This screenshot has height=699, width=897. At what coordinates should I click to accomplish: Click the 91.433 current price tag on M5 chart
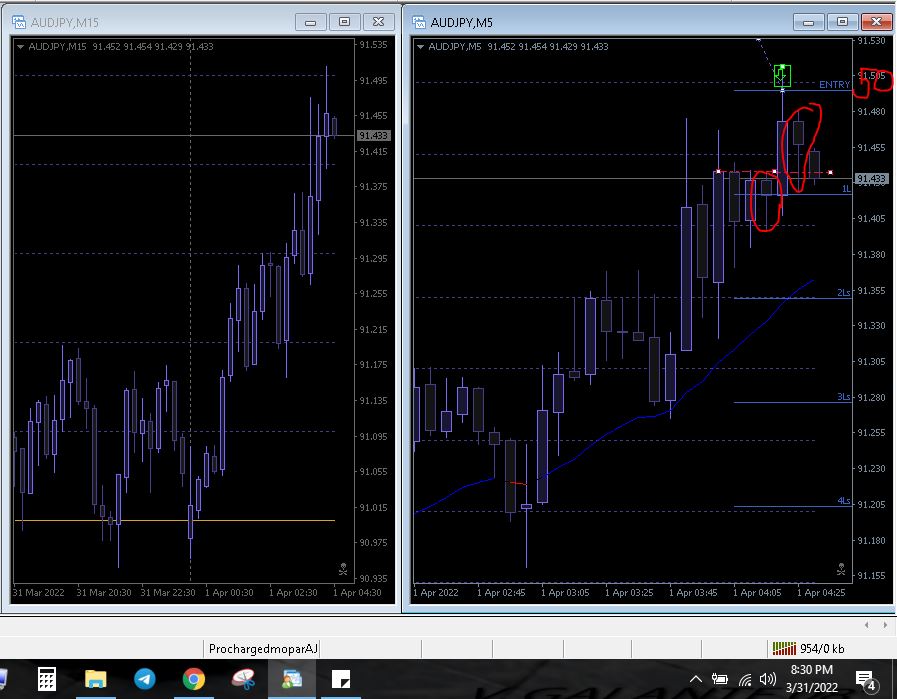[x=871, y=178]
